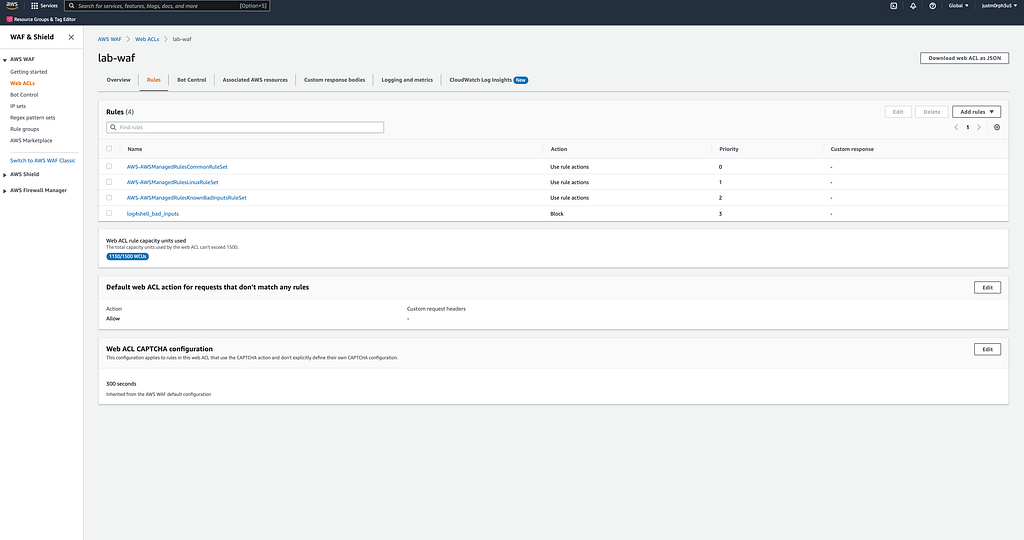Check the AWSManagedRulesCommonRuleSet row checkbox
This screenshot has width=1024, height=540.
pos(109,167)
